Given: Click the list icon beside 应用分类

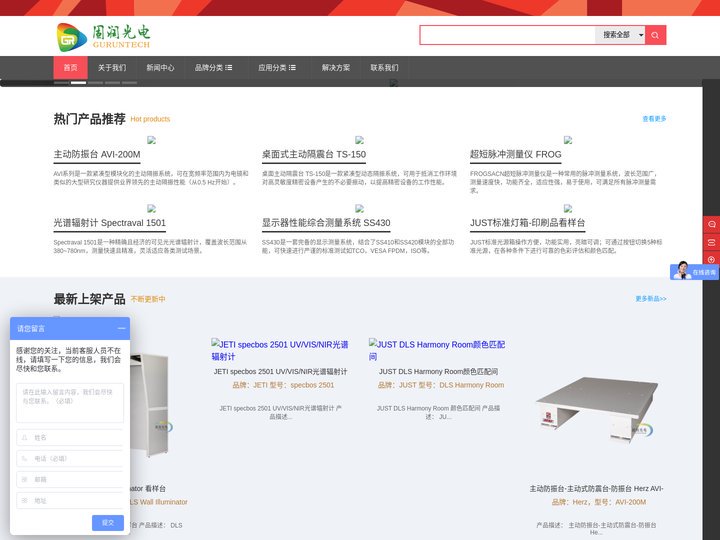Looking at the screenshot, I should [292, 68].
